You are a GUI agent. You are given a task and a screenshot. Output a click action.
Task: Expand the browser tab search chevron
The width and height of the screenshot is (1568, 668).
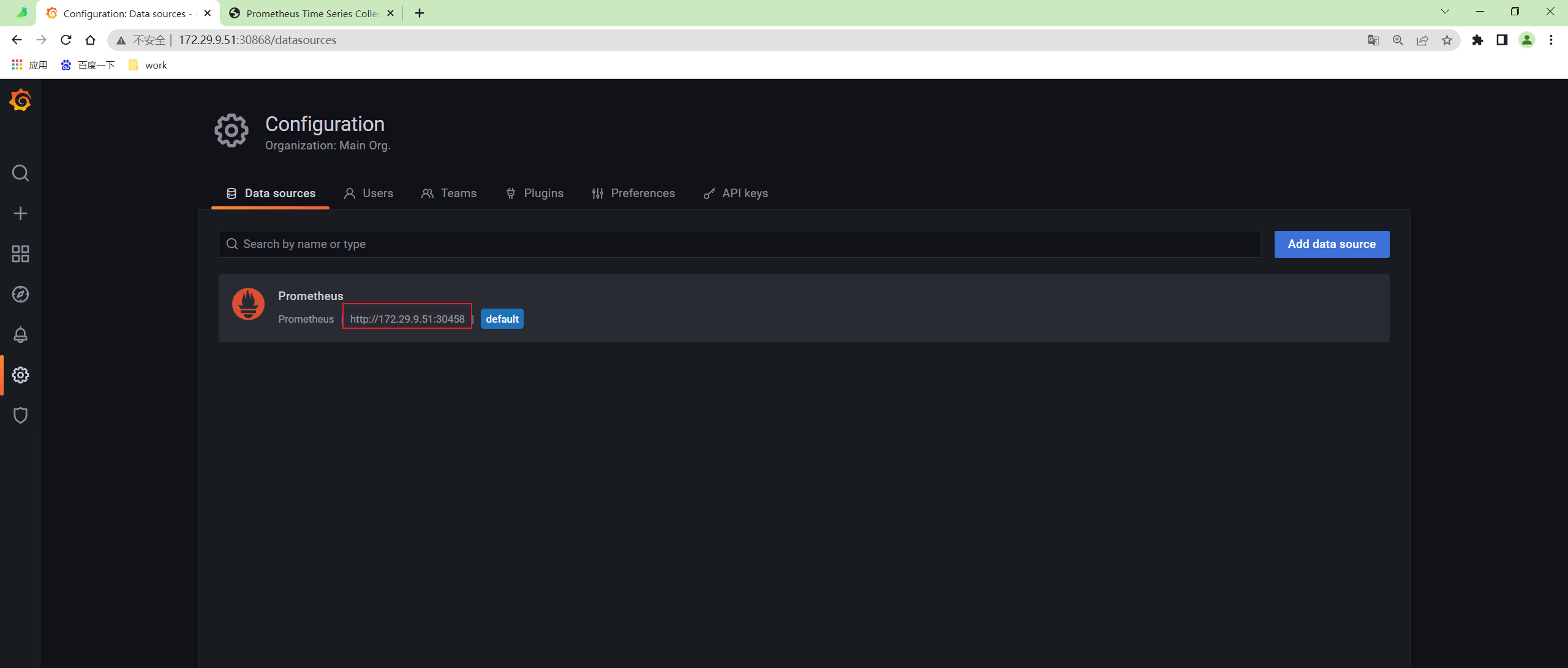(x=1445, y=12)
